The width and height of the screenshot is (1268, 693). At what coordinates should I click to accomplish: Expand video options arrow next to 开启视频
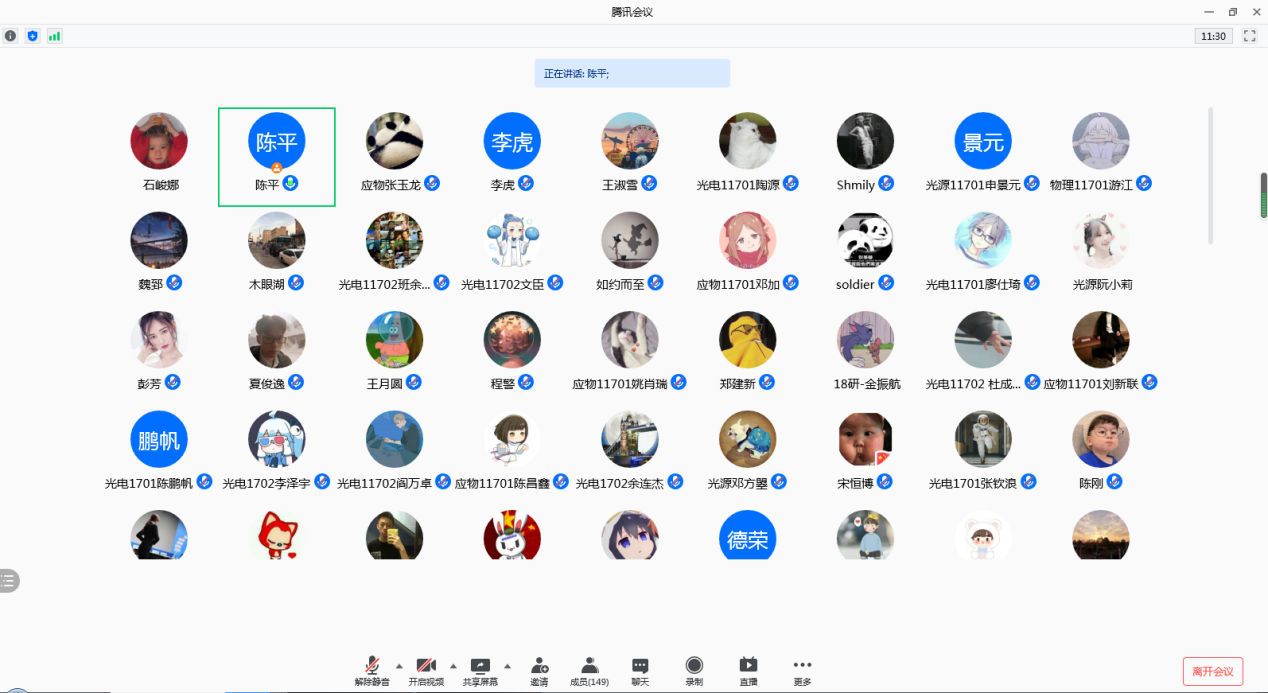coord(453,665)
